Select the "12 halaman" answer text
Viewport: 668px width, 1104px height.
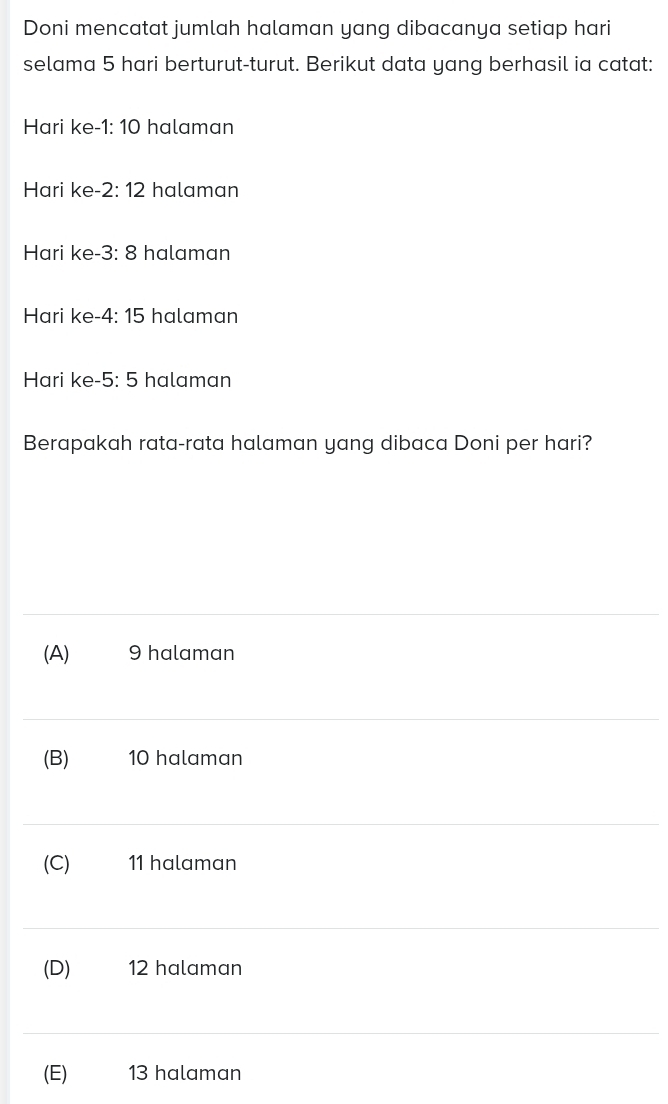pos(186,969)
